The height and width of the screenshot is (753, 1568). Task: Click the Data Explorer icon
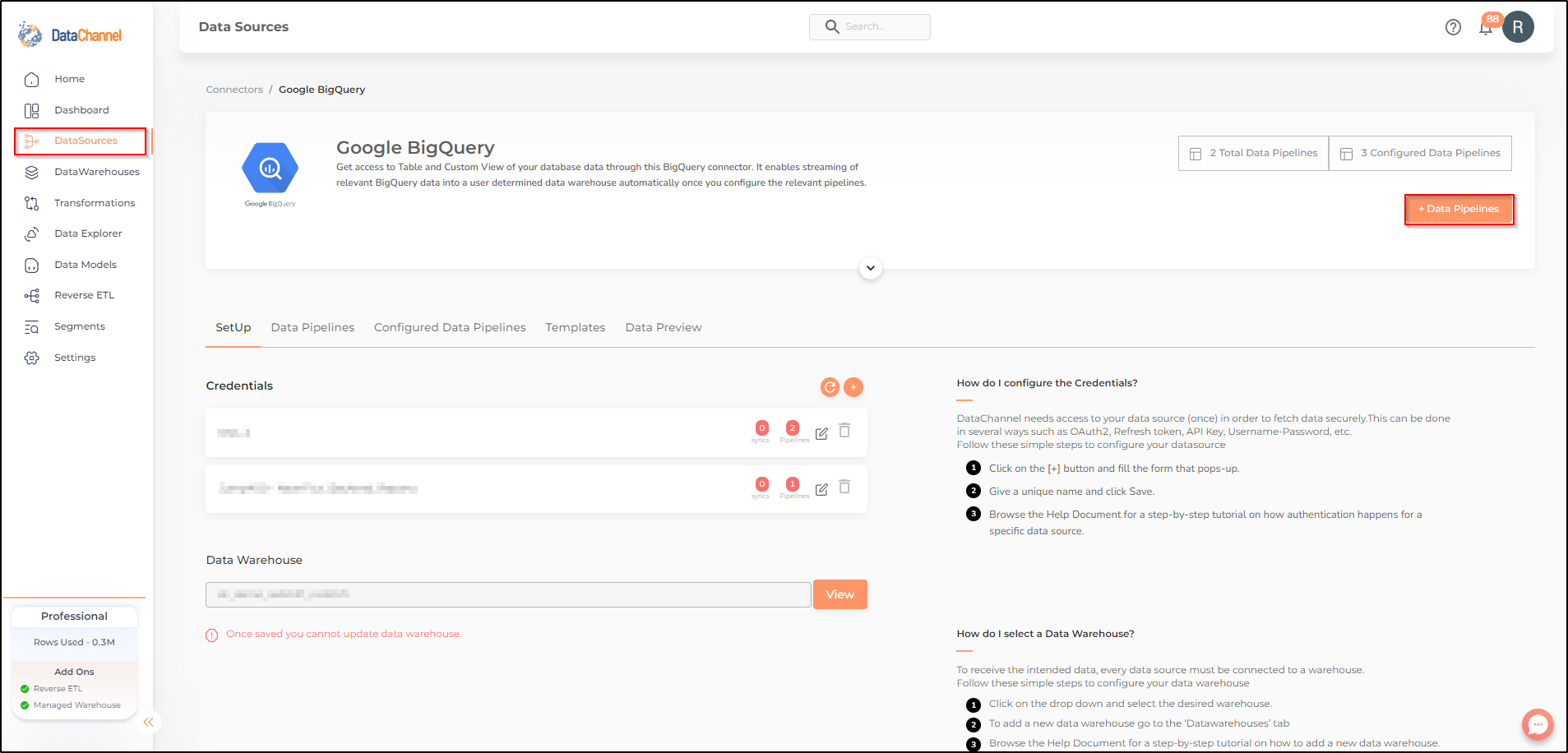31,234
